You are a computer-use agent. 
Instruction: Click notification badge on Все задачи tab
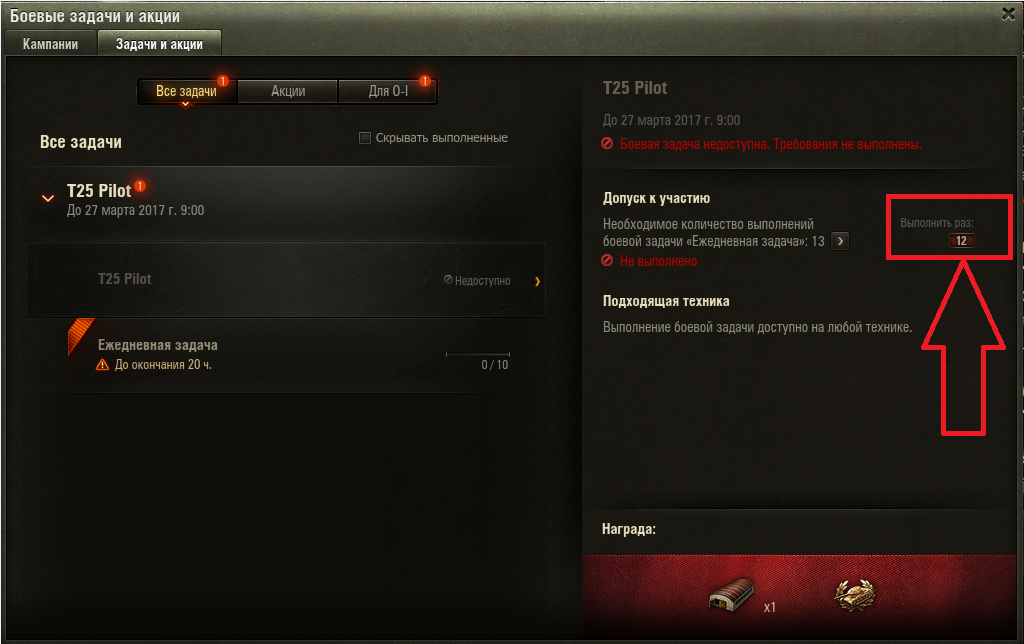tap(223, 81)
